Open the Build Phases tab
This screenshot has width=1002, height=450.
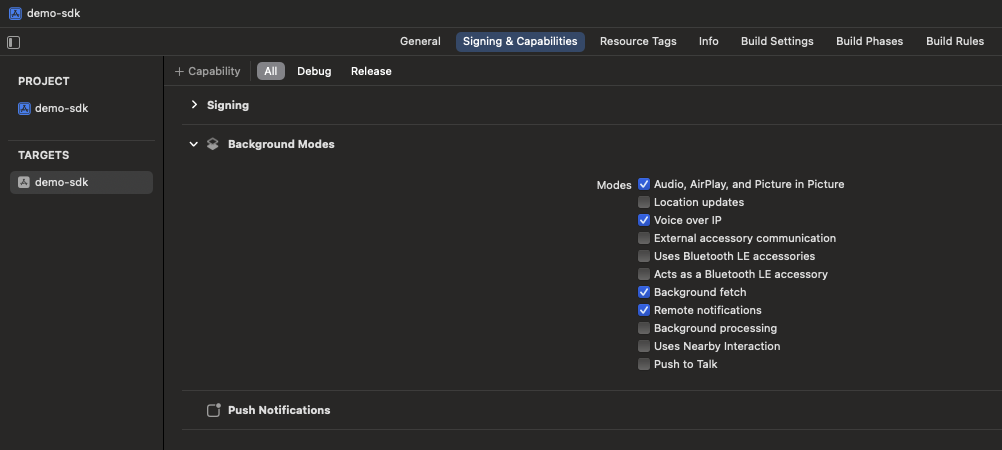click(x=869, y=41)
